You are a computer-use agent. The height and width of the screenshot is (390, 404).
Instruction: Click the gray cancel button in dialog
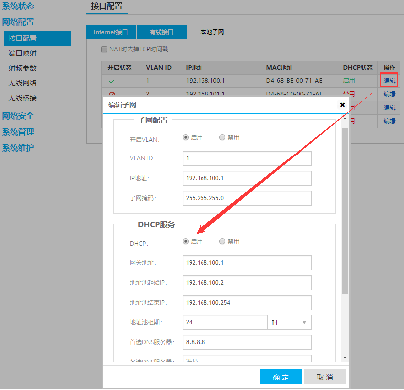point(325,377)
